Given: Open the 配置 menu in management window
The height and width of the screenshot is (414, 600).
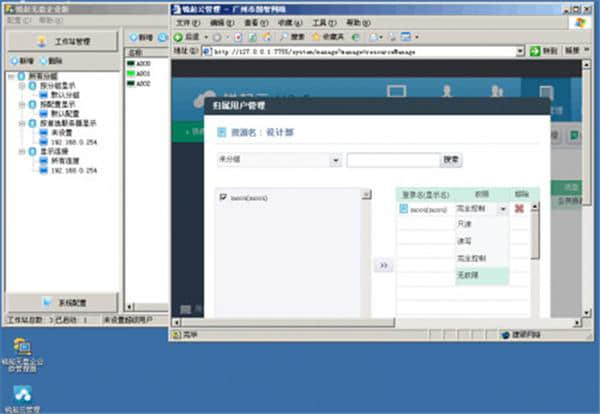Looking at the screenshot, I should (x=19, y=20).
